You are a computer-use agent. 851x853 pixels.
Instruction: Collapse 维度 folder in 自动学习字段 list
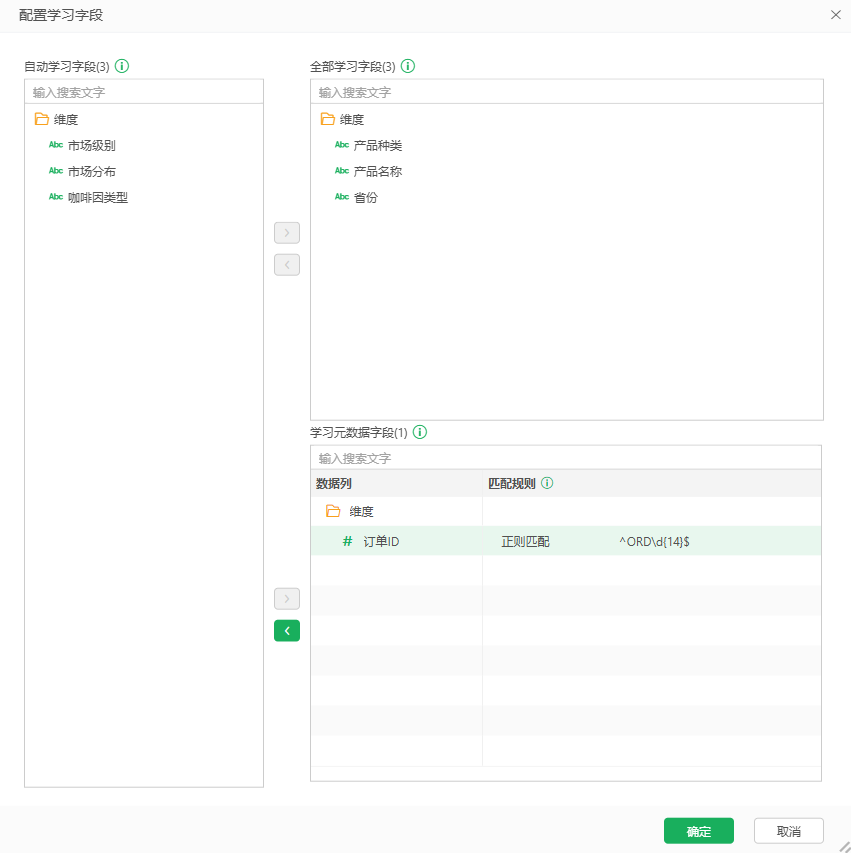click(42, 119)
